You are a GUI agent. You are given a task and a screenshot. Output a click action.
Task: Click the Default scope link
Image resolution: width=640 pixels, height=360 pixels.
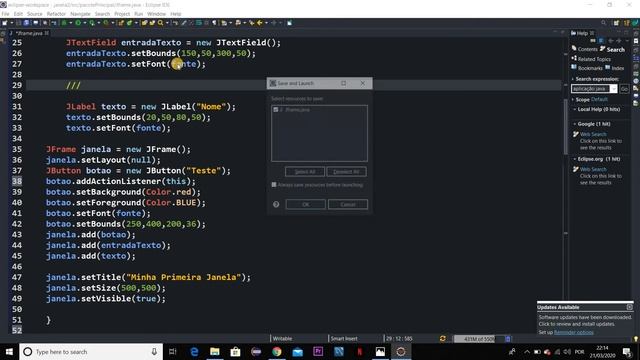[599, 100]
